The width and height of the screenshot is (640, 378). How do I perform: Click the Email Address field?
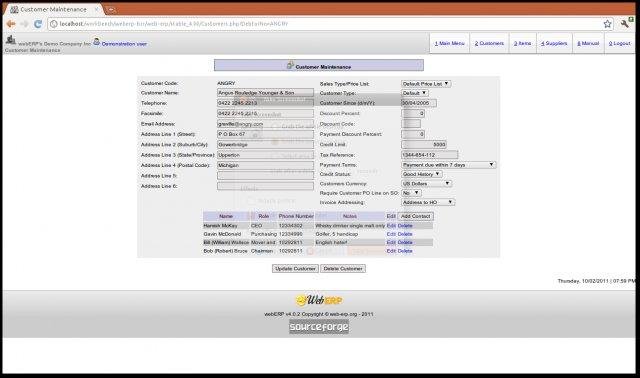coord(265,124)
